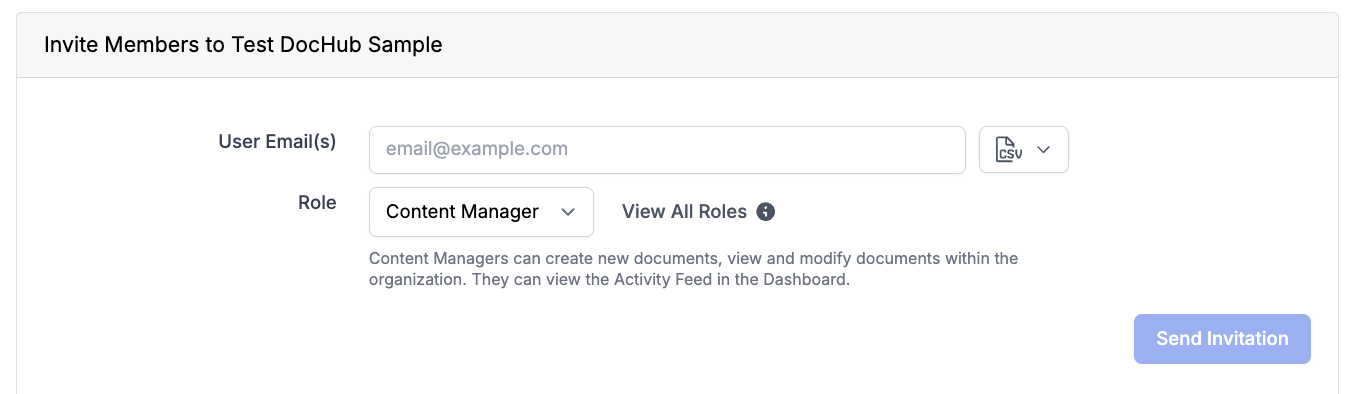Show role details via the circled i icon

[x=766, y=211]
